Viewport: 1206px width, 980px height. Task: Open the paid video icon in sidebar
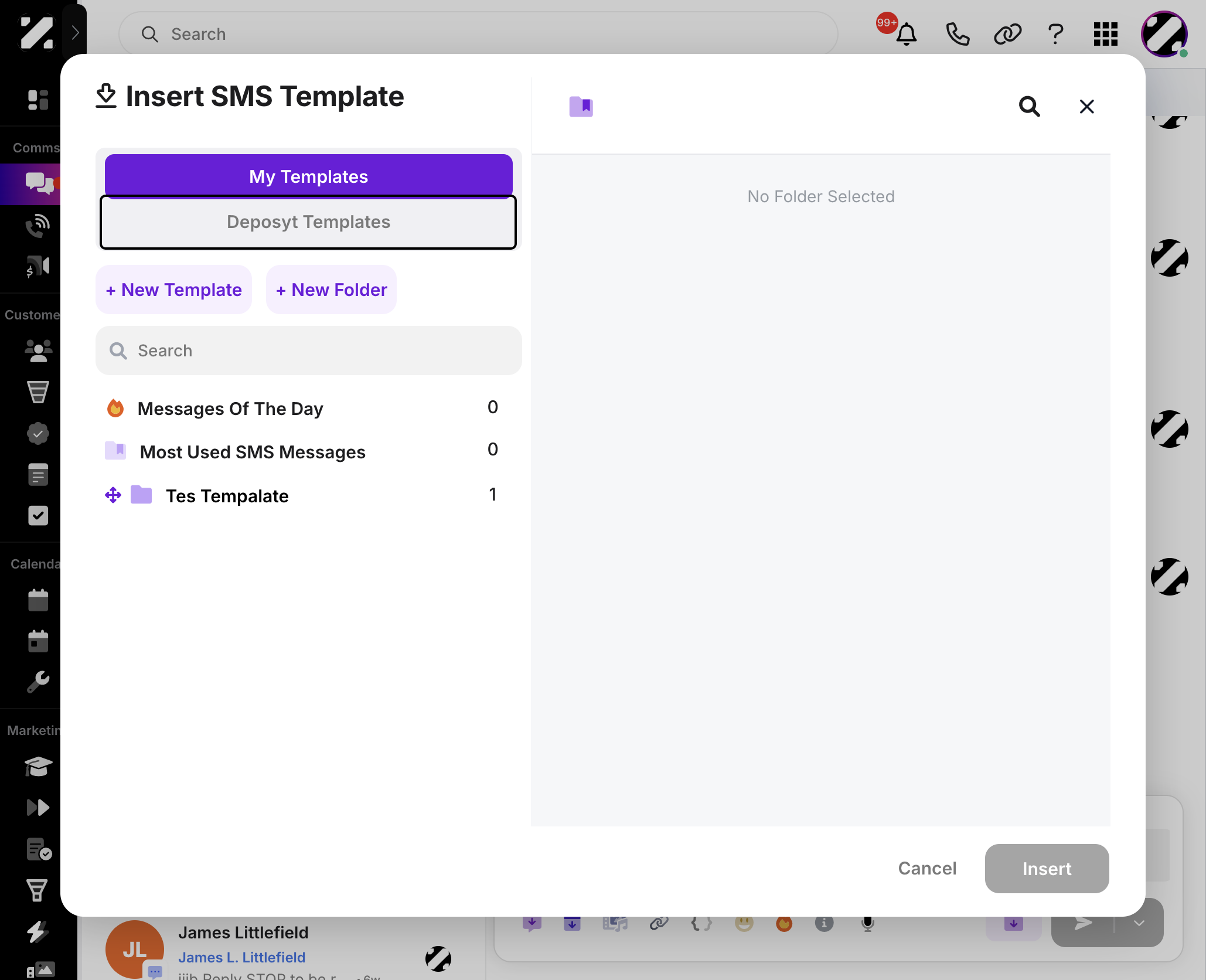tap(38, 267)
